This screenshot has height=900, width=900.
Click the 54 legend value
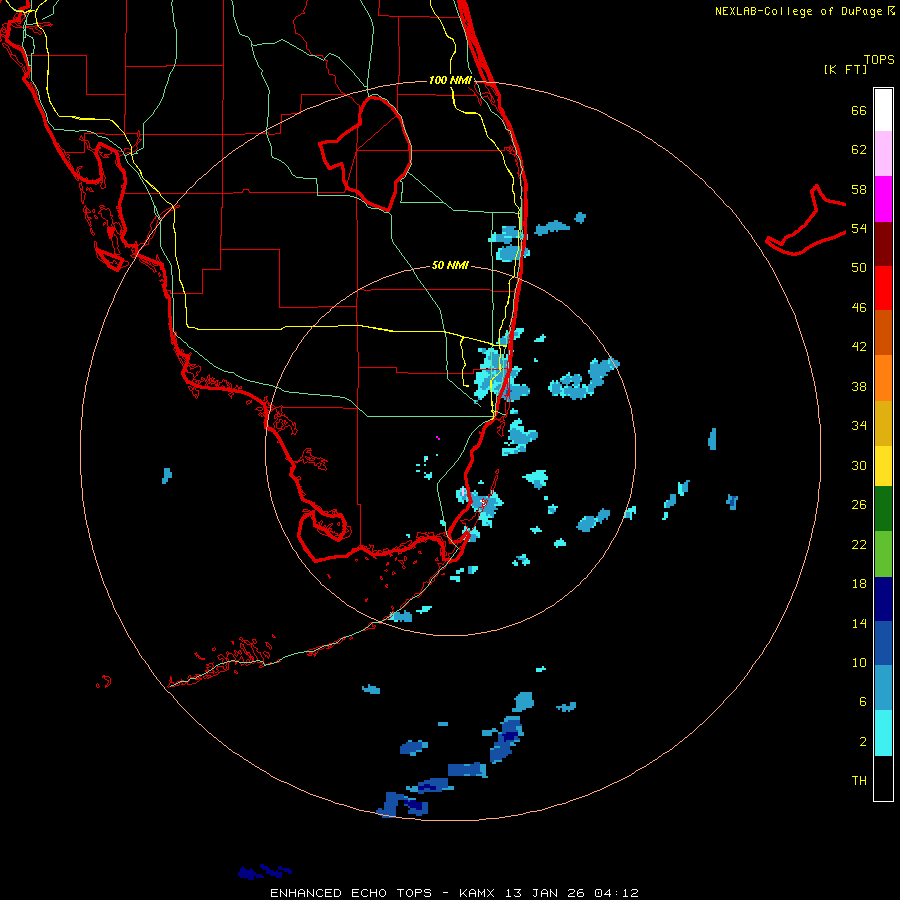coord(859,228)
